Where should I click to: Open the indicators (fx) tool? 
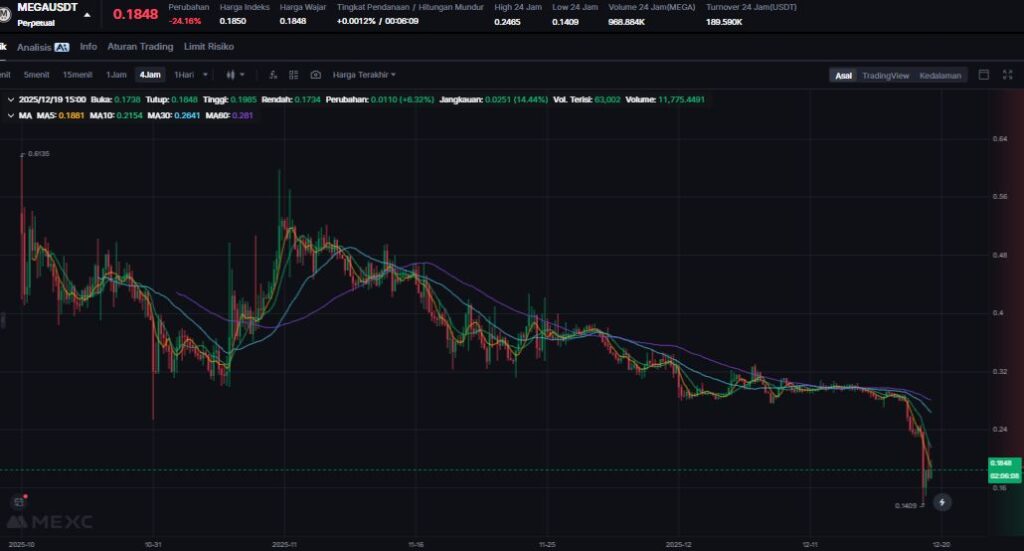(x=274, y=75)
